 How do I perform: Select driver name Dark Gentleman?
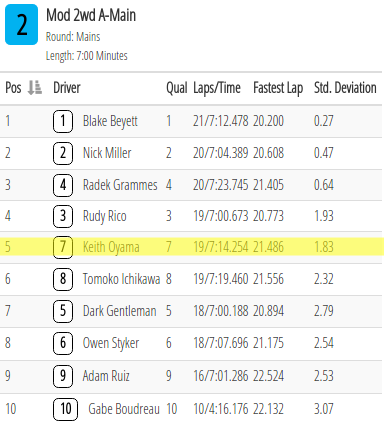(x=119, y=311)
